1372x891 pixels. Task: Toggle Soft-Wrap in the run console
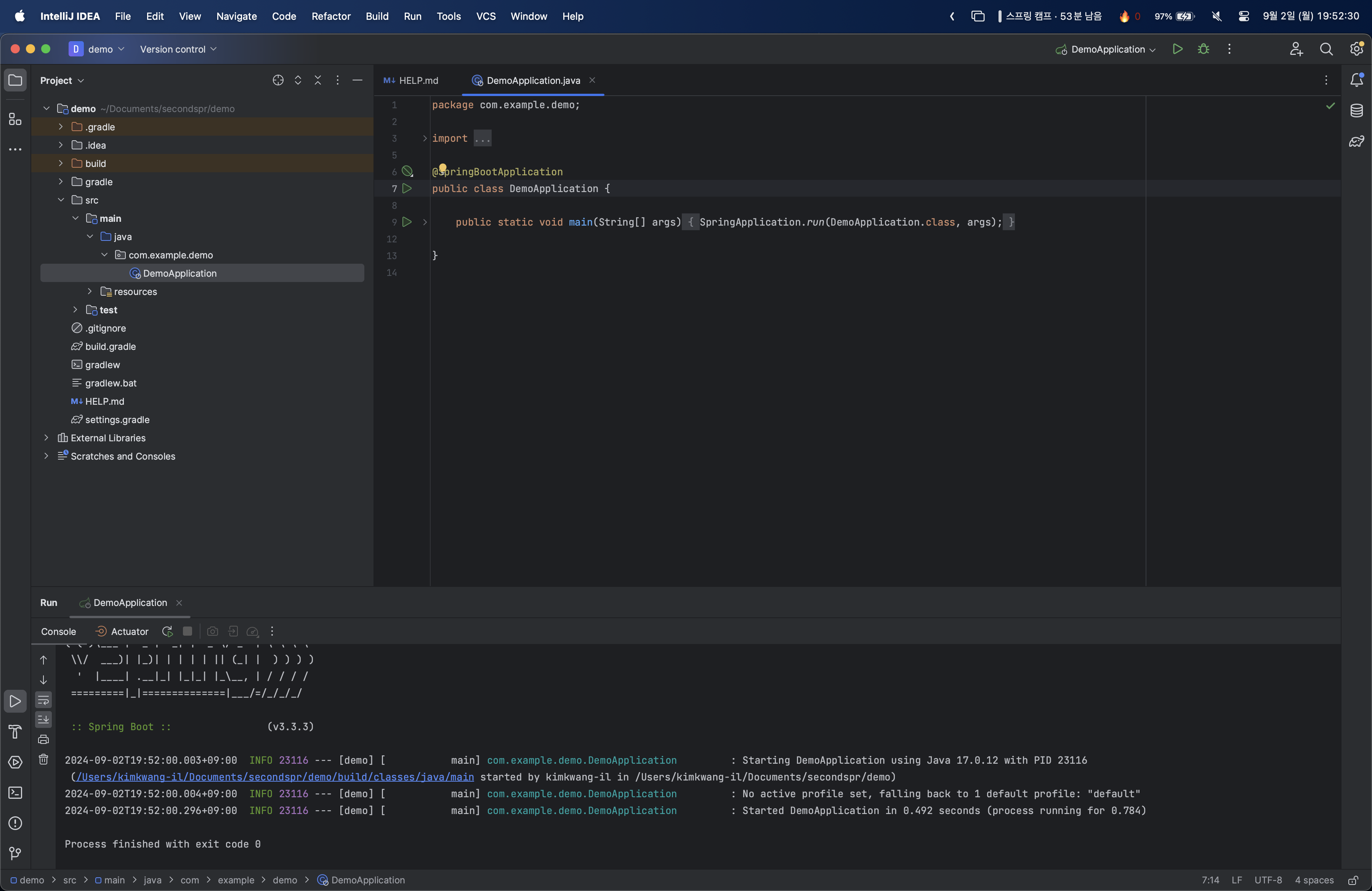[x=43, y=700]
